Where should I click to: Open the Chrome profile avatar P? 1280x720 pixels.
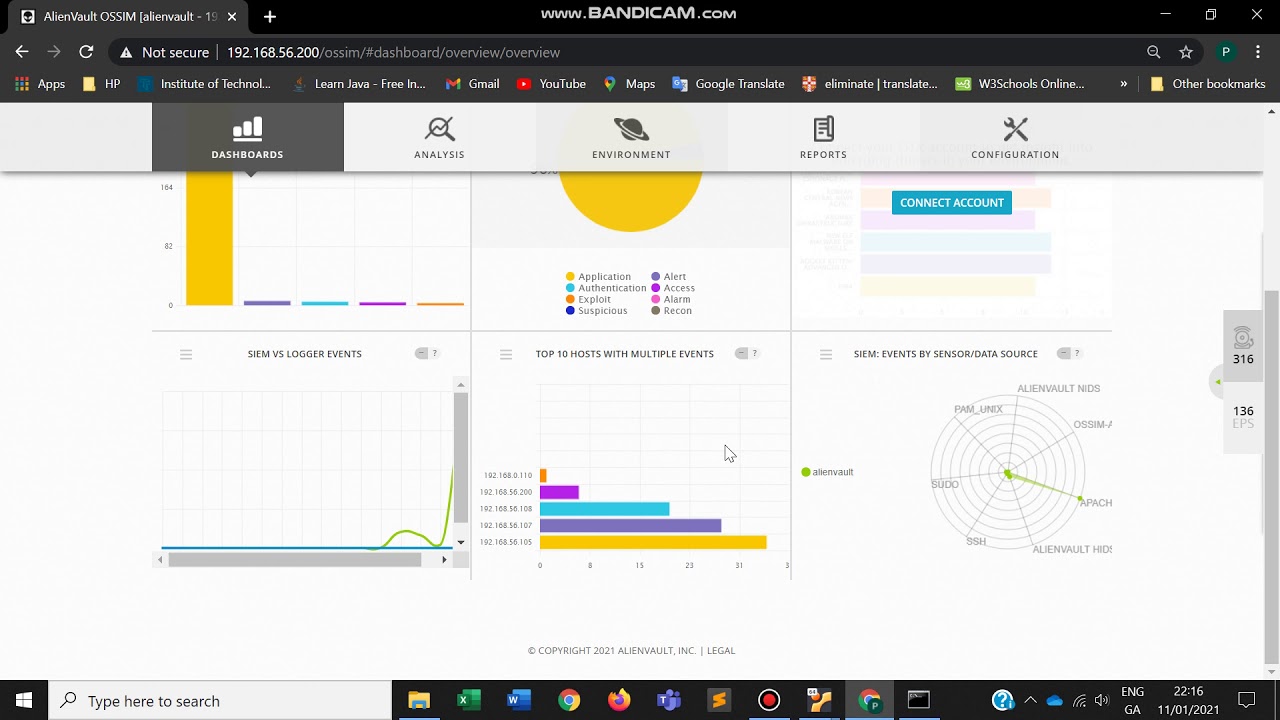point(1225,52)
